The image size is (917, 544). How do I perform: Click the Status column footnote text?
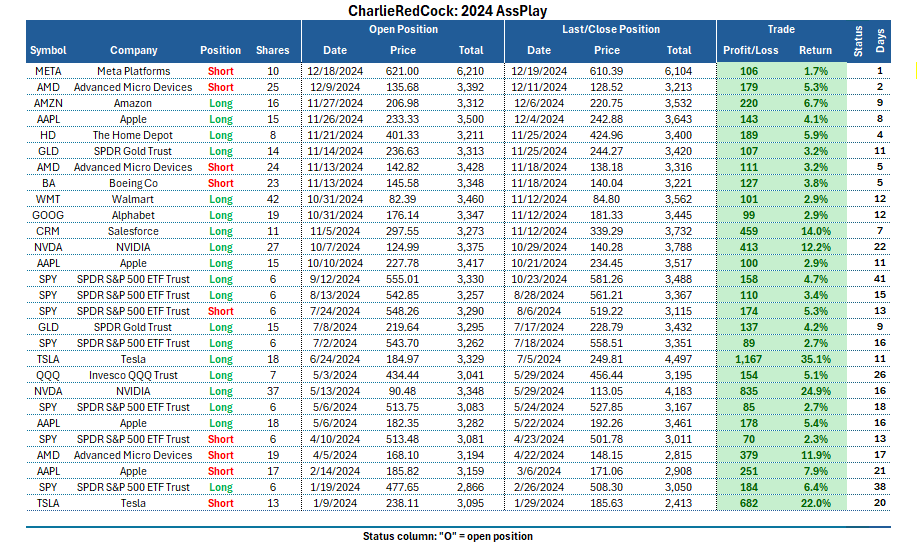click(447, 536)
